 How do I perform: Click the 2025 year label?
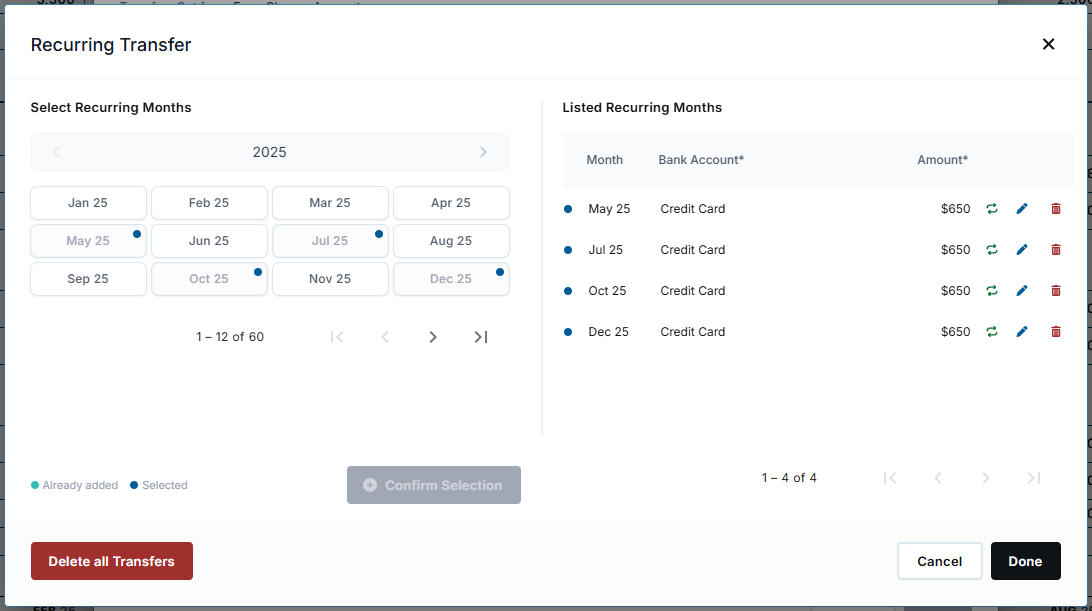click(x=270, y=152)
